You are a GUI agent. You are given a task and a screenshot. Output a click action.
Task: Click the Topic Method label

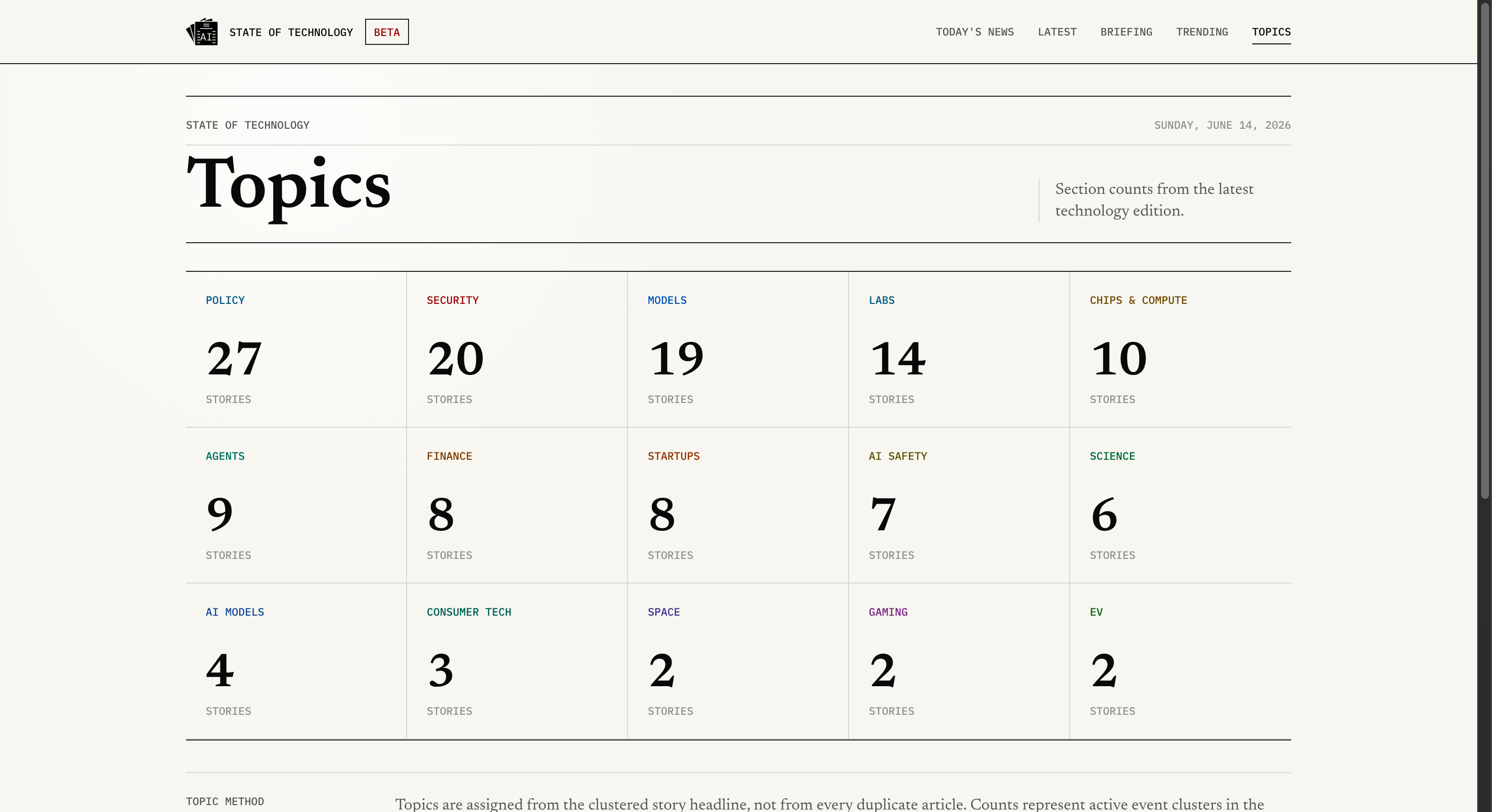pyautogui.click(x=224, y=801)
